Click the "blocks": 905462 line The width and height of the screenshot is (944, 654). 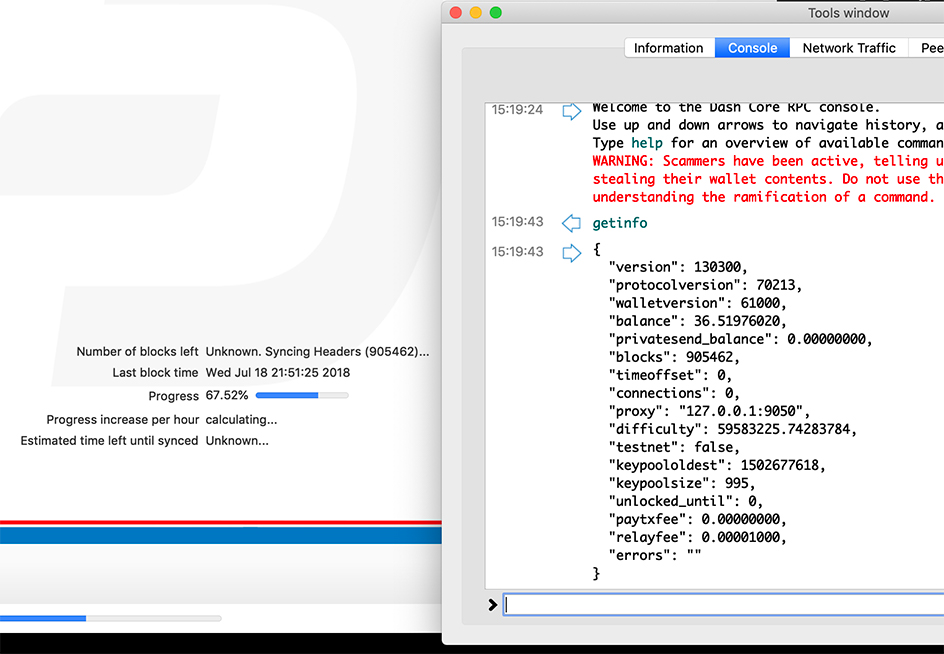point(674,357)
